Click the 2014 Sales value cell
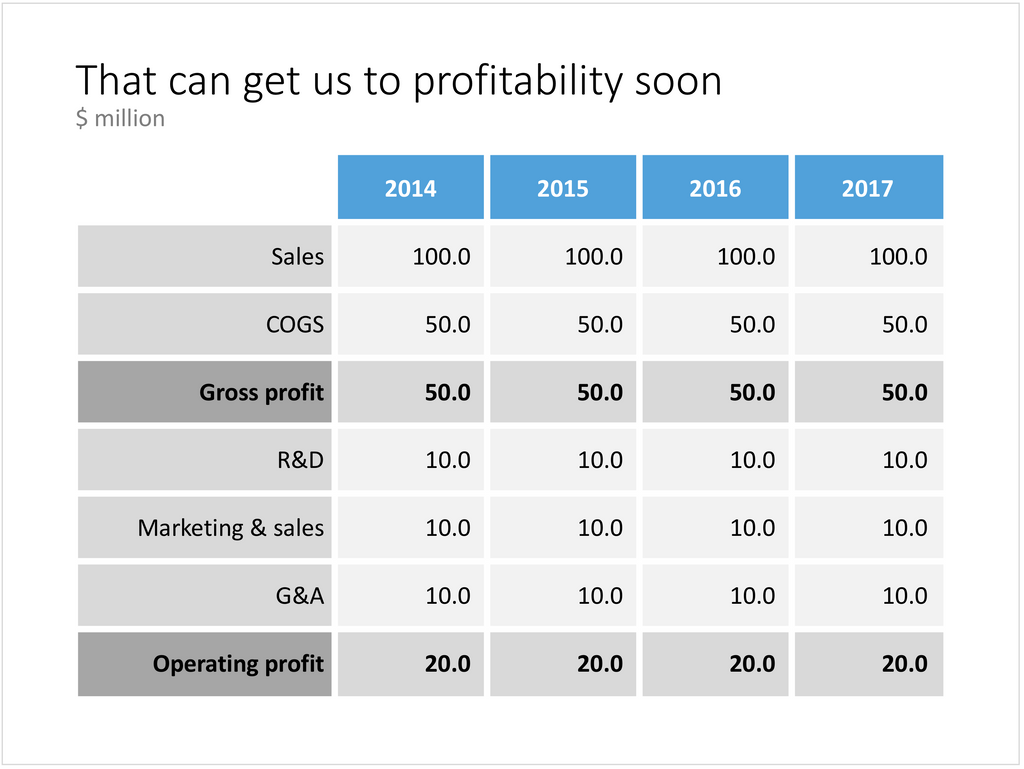Viewport: 1024px width, 769px height. (411, 256)
